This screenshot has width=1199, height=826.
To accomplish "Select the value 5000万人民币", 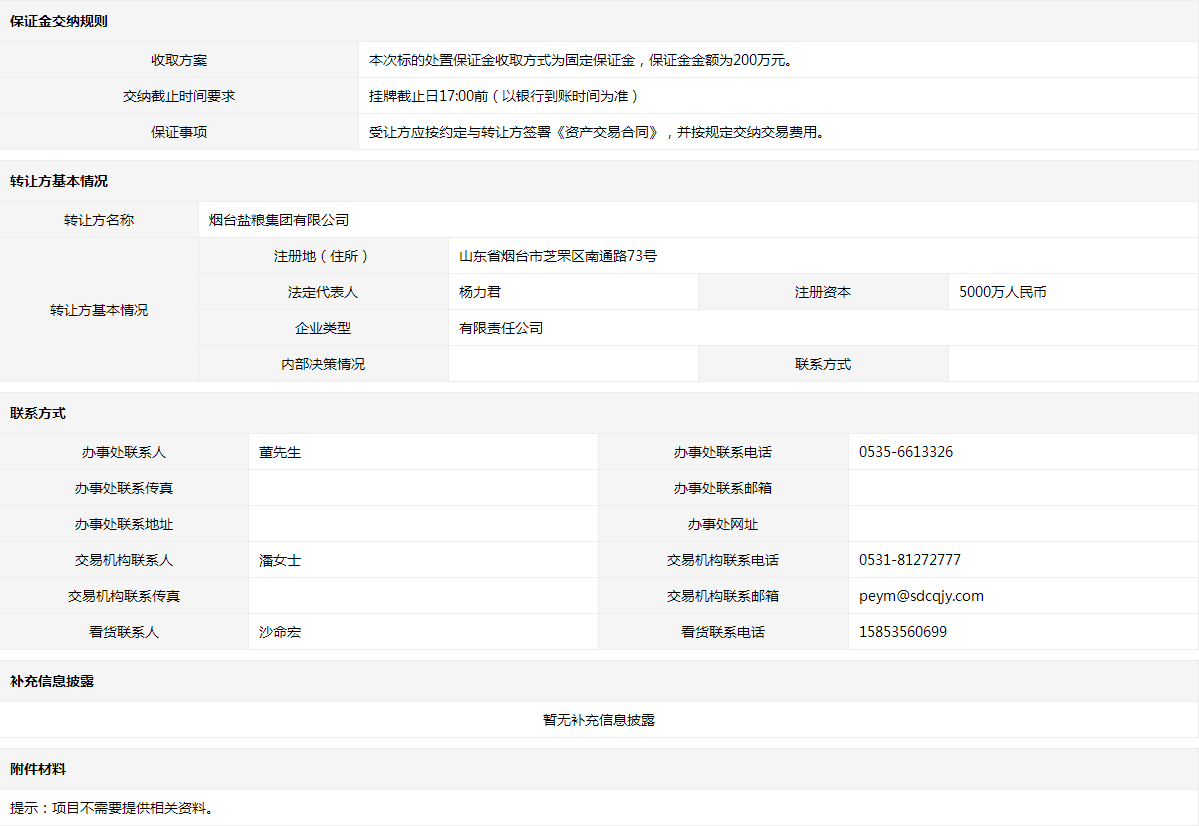I will [1002, 291].
